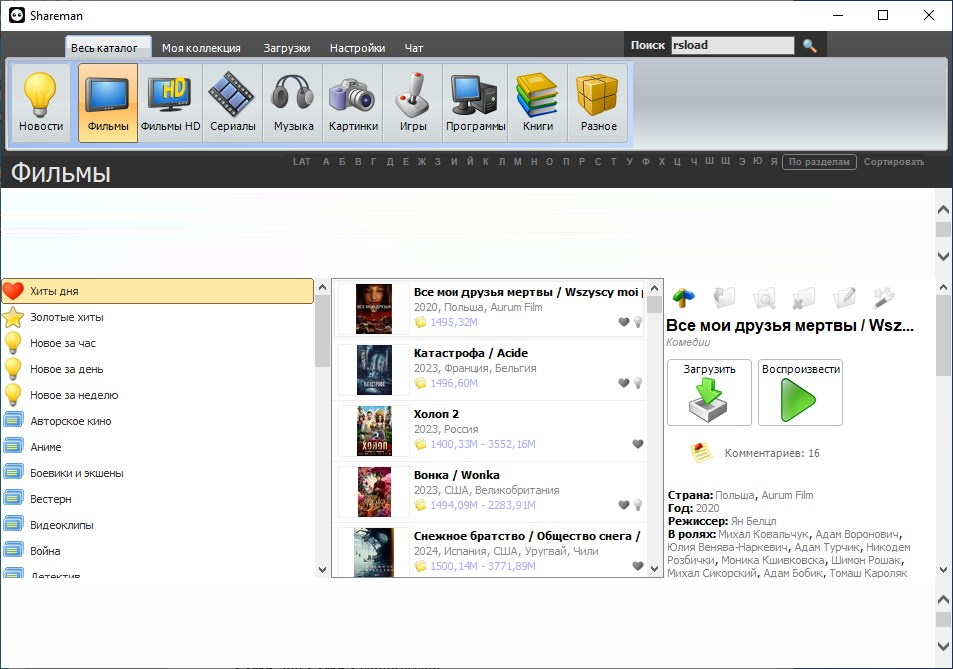The height and width of the screenshot is (669, 953).
Task: Select the Фильмы HD category icon
Action: point(170,102)
